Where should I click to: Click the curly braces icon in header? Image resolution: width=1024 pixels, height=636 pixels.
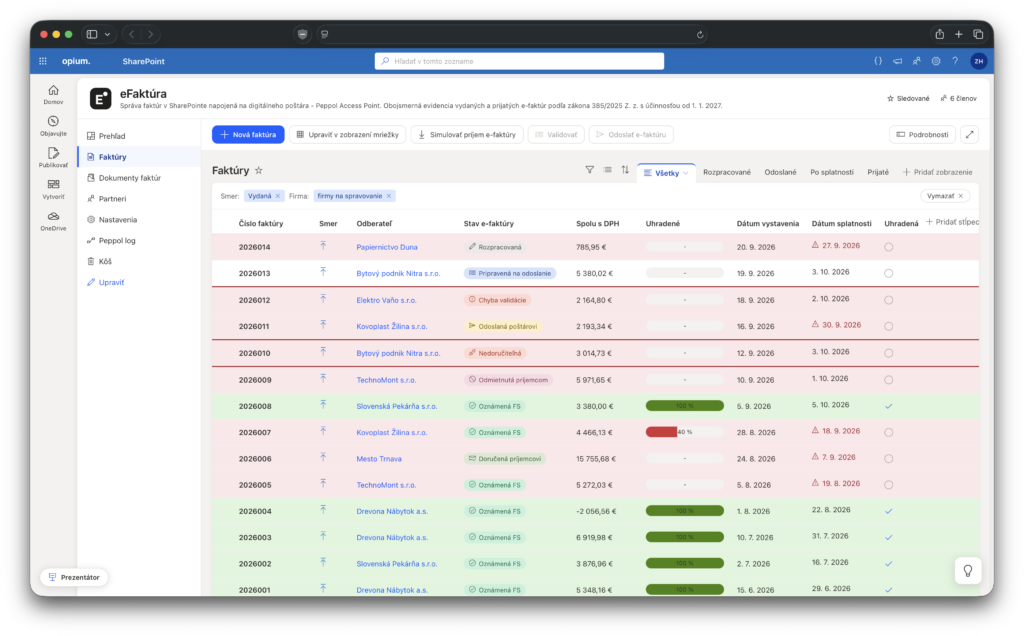pos(878,61)
